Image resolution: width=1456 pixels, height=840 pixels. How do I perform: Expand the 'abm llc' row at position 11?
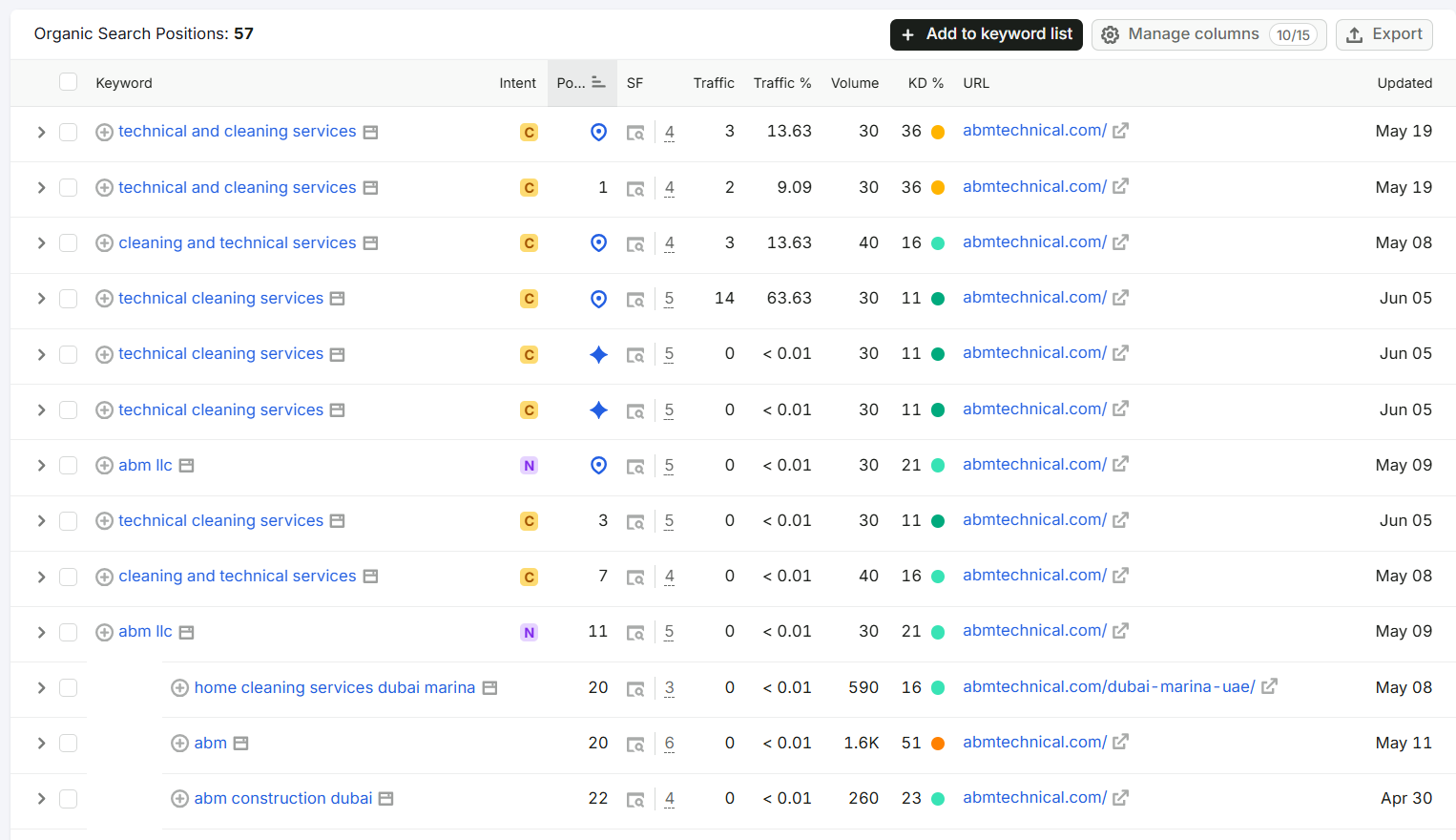pyautogui.click(x=41, y=632)
